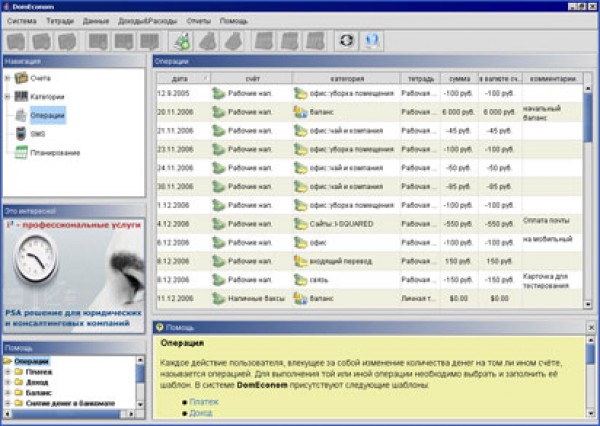Open the Система menu

(x=22, y=20)
